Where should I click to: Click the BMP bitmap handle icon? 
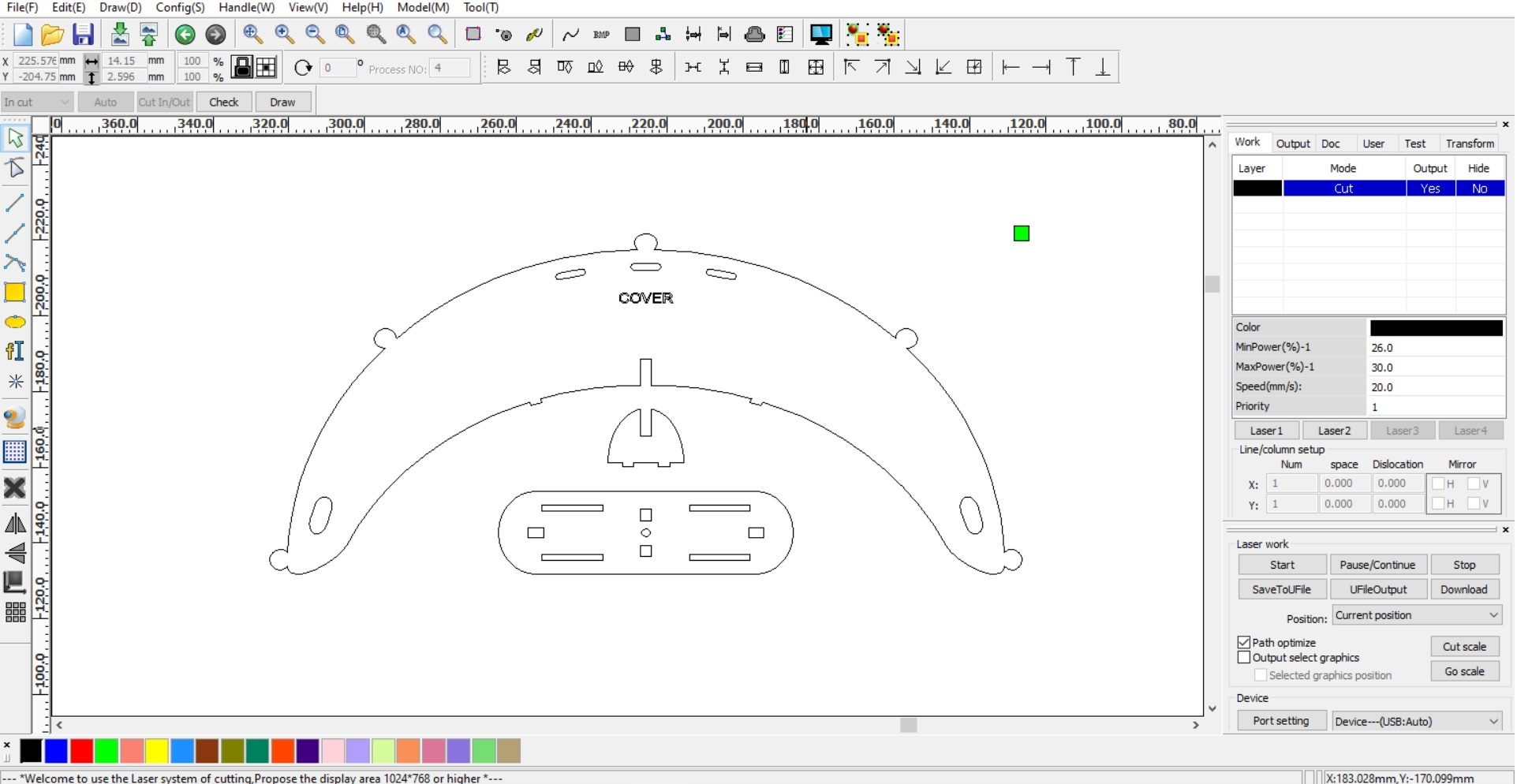[602, 35]
